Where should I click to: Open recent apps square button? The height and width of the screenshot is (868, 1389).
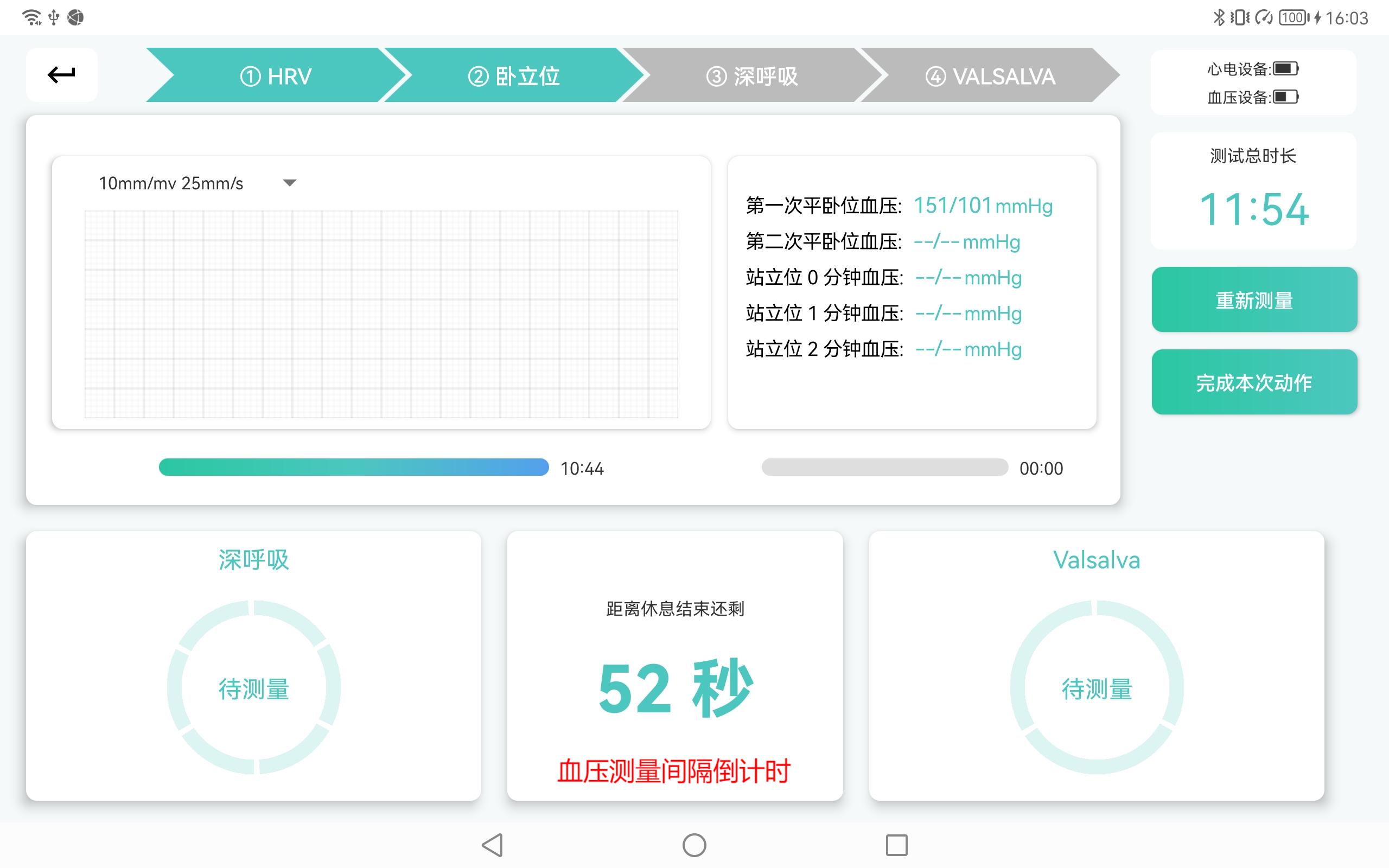point(896,845)
